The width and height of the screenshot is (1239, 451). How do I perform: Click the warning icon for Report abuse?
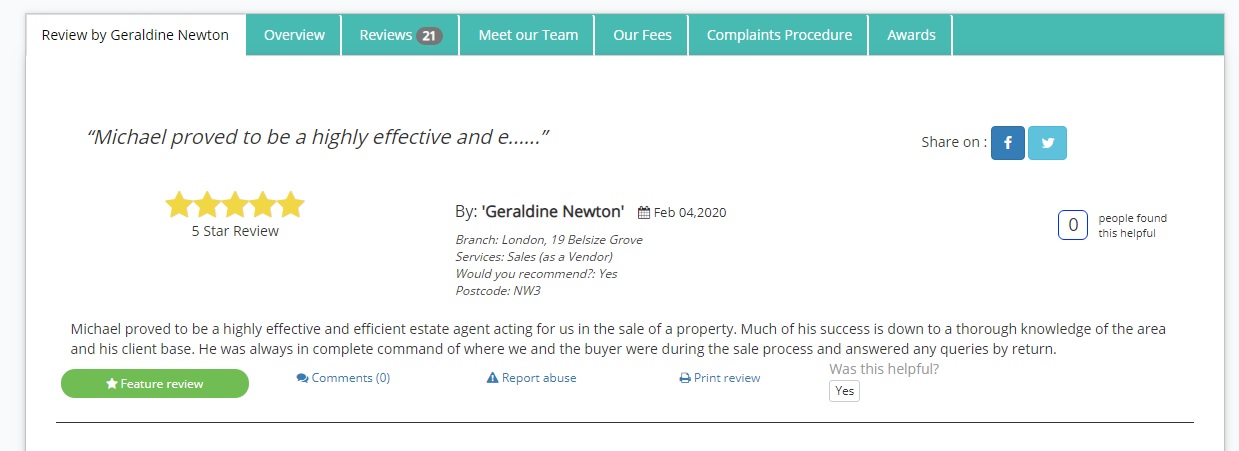[x=492, y=378]
